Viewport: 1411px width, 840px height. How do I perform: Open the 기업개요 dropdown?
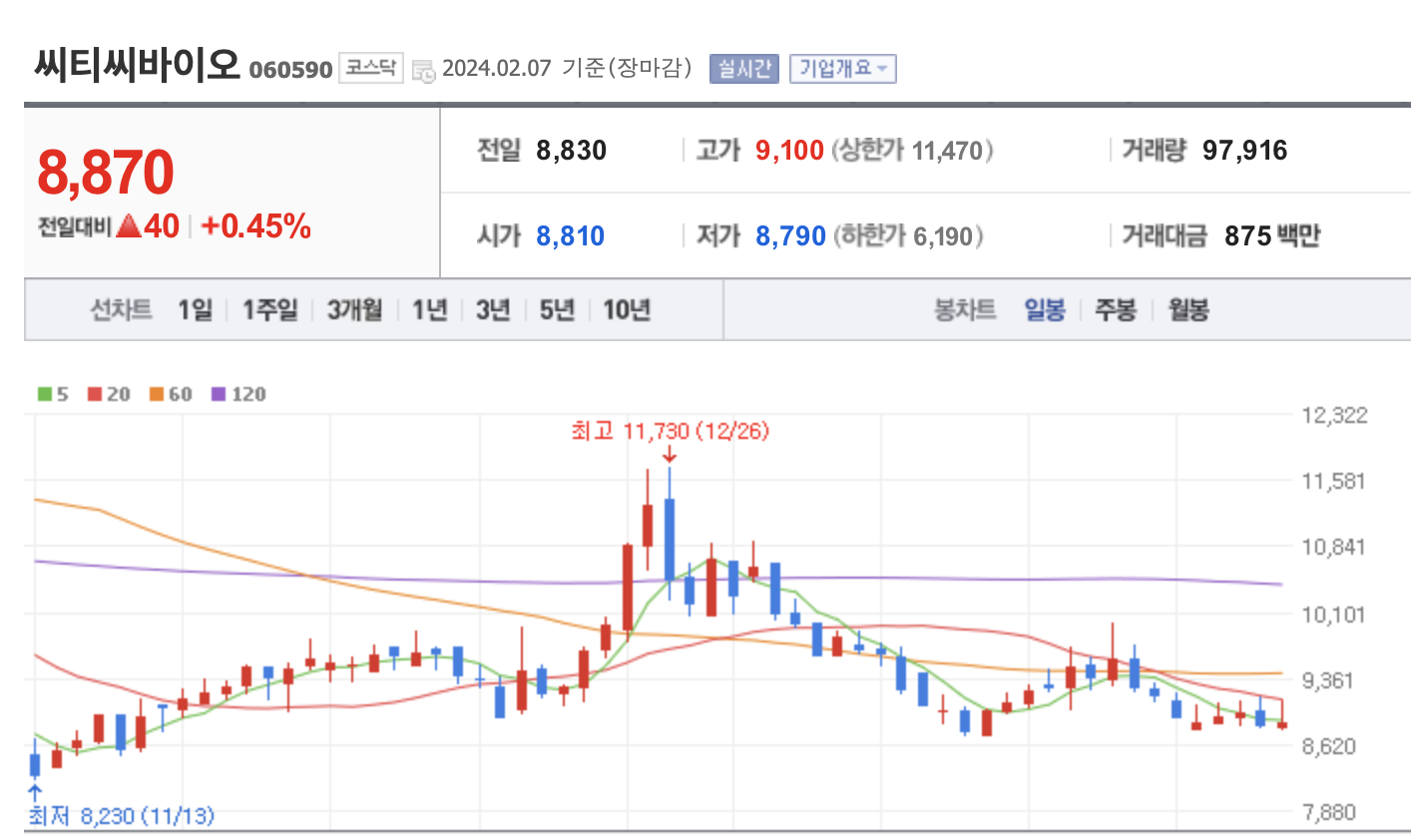pyautogui.click(x=843, y=69)
